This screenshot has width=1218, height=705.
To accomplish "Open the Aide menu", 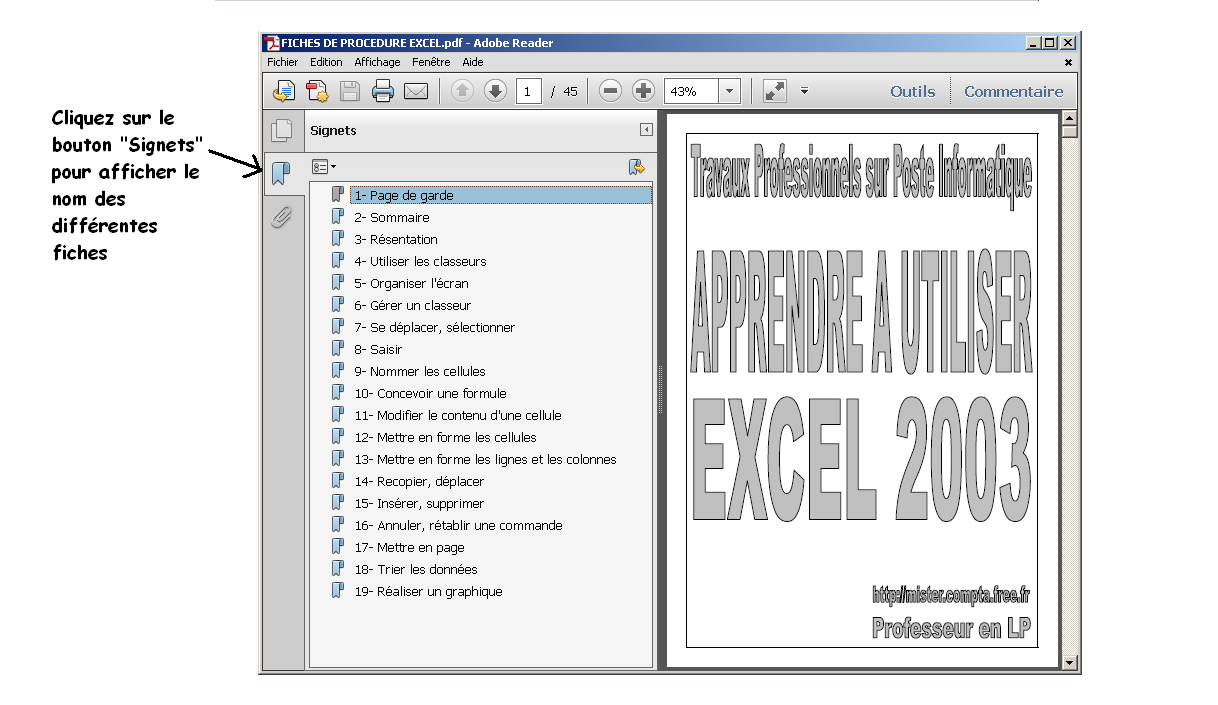I will coord(472,62).
